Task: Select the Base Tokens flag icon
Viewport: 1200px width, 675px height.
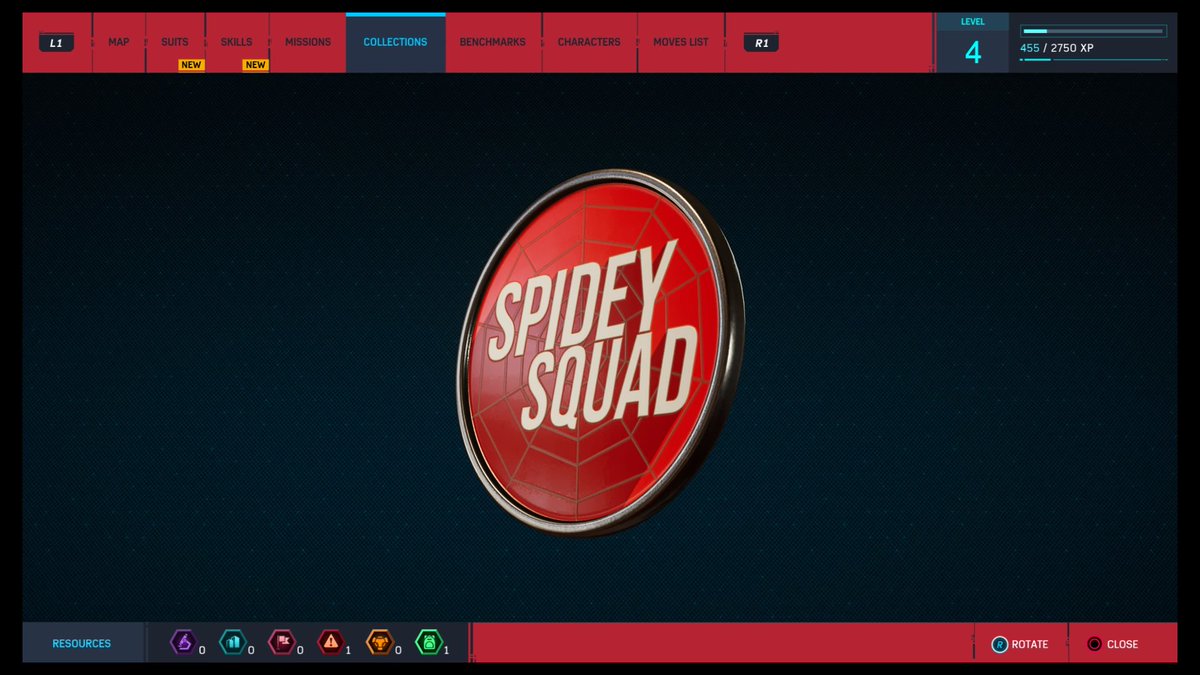Action: (282, 643)
